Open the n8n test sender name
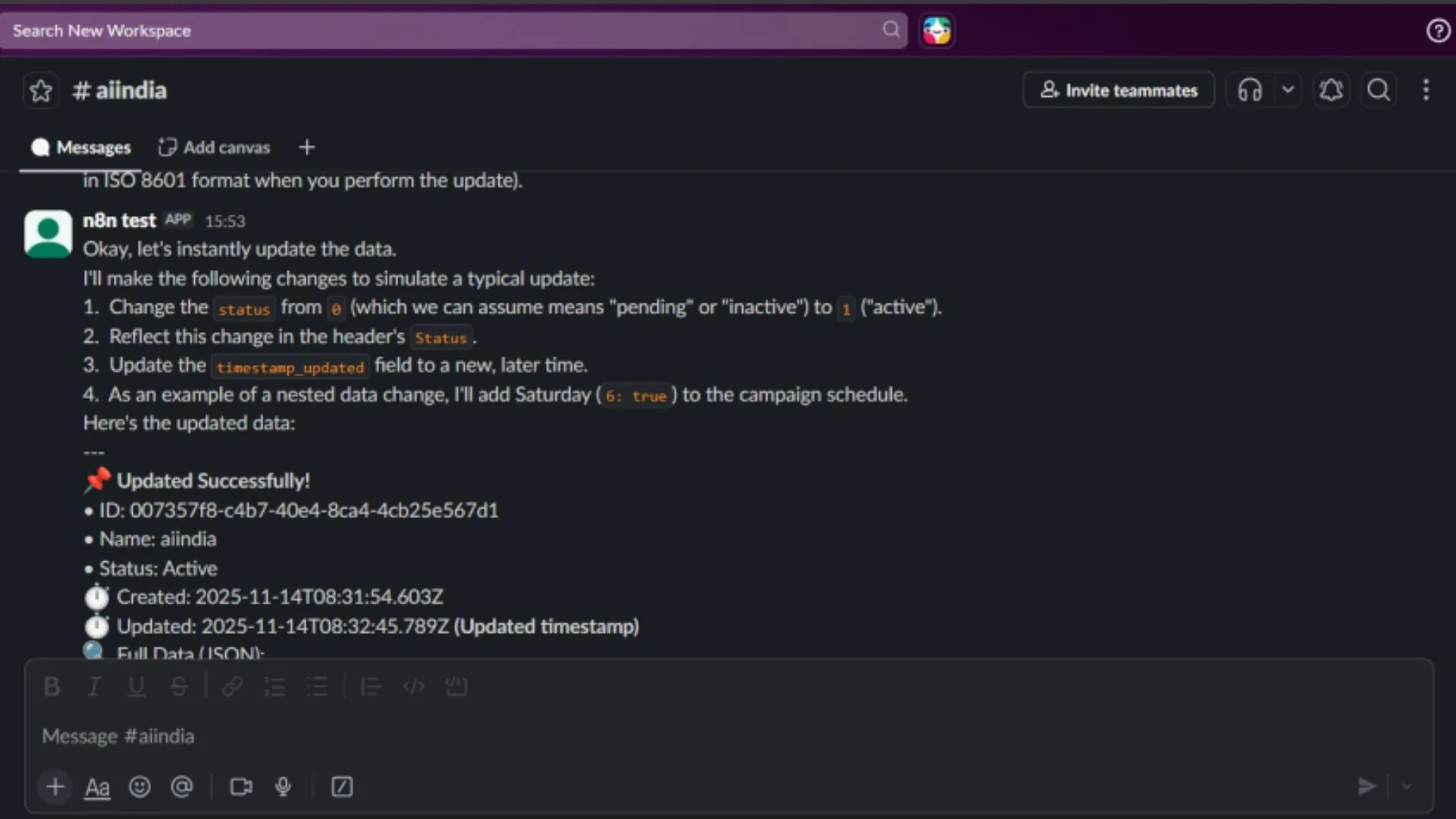Image resolution: width=1456 pixels, height=819 pixels. [x=119, y=221]
